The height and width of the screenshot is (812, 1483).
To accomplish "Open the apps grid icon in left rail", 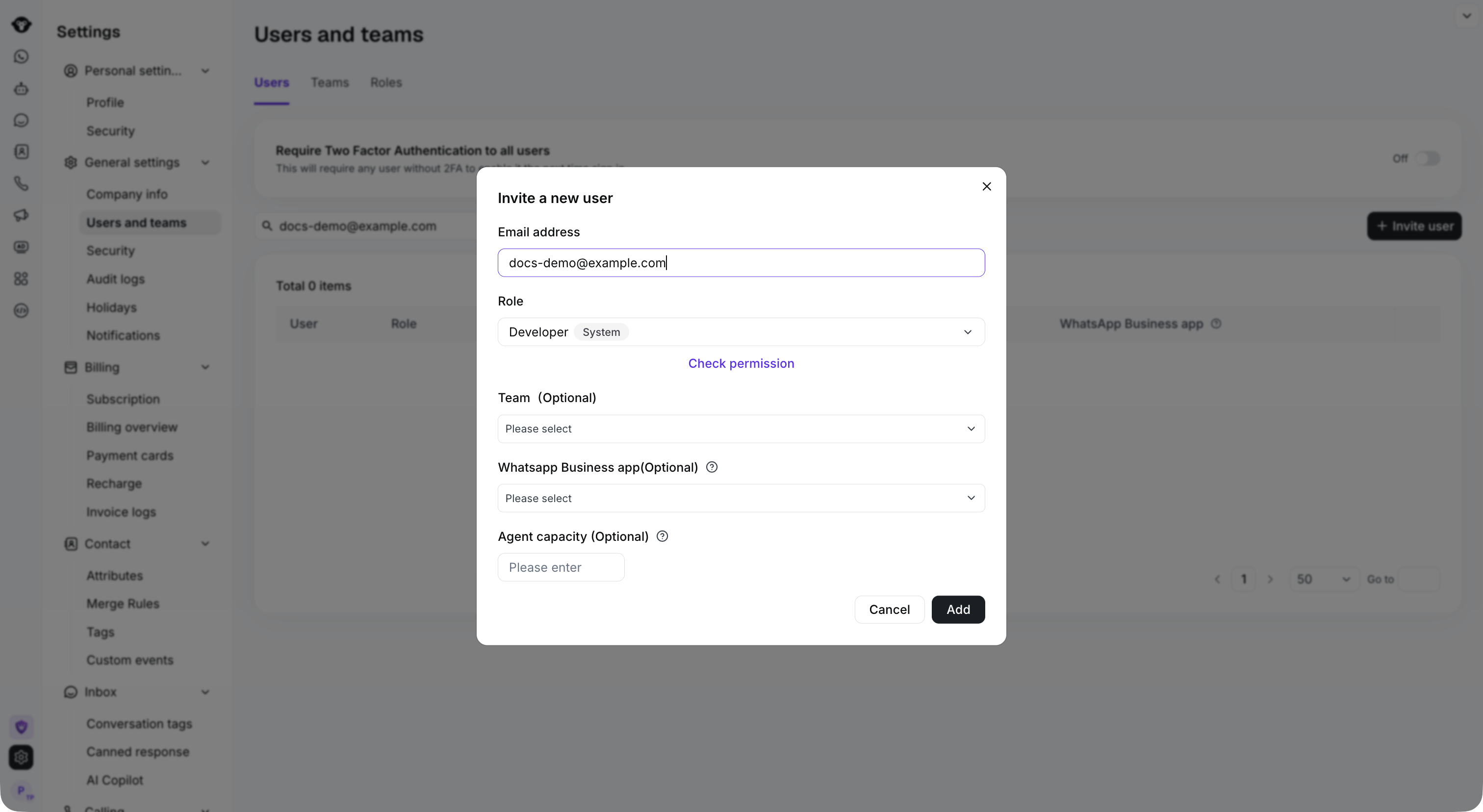I will (21, 279).
